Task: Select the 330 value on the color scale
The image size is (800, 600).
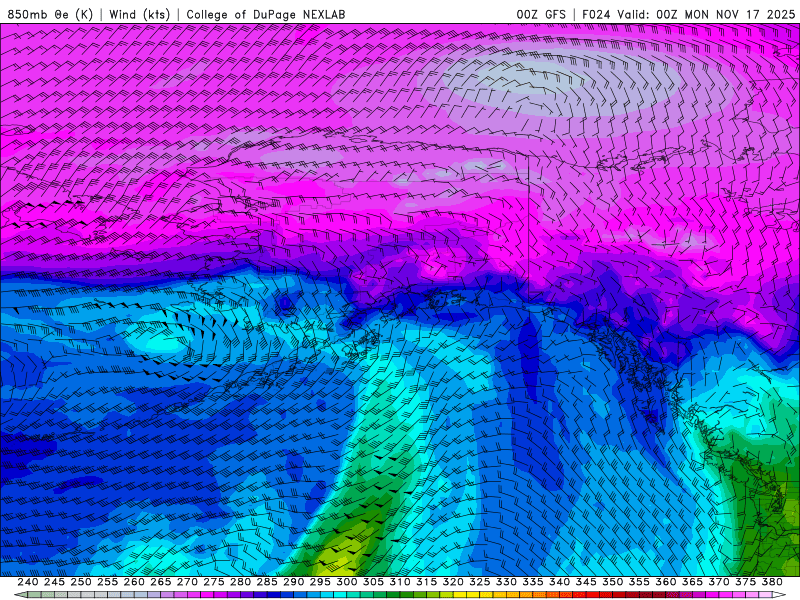Action: pyautogui.click(x=506, y=582)
